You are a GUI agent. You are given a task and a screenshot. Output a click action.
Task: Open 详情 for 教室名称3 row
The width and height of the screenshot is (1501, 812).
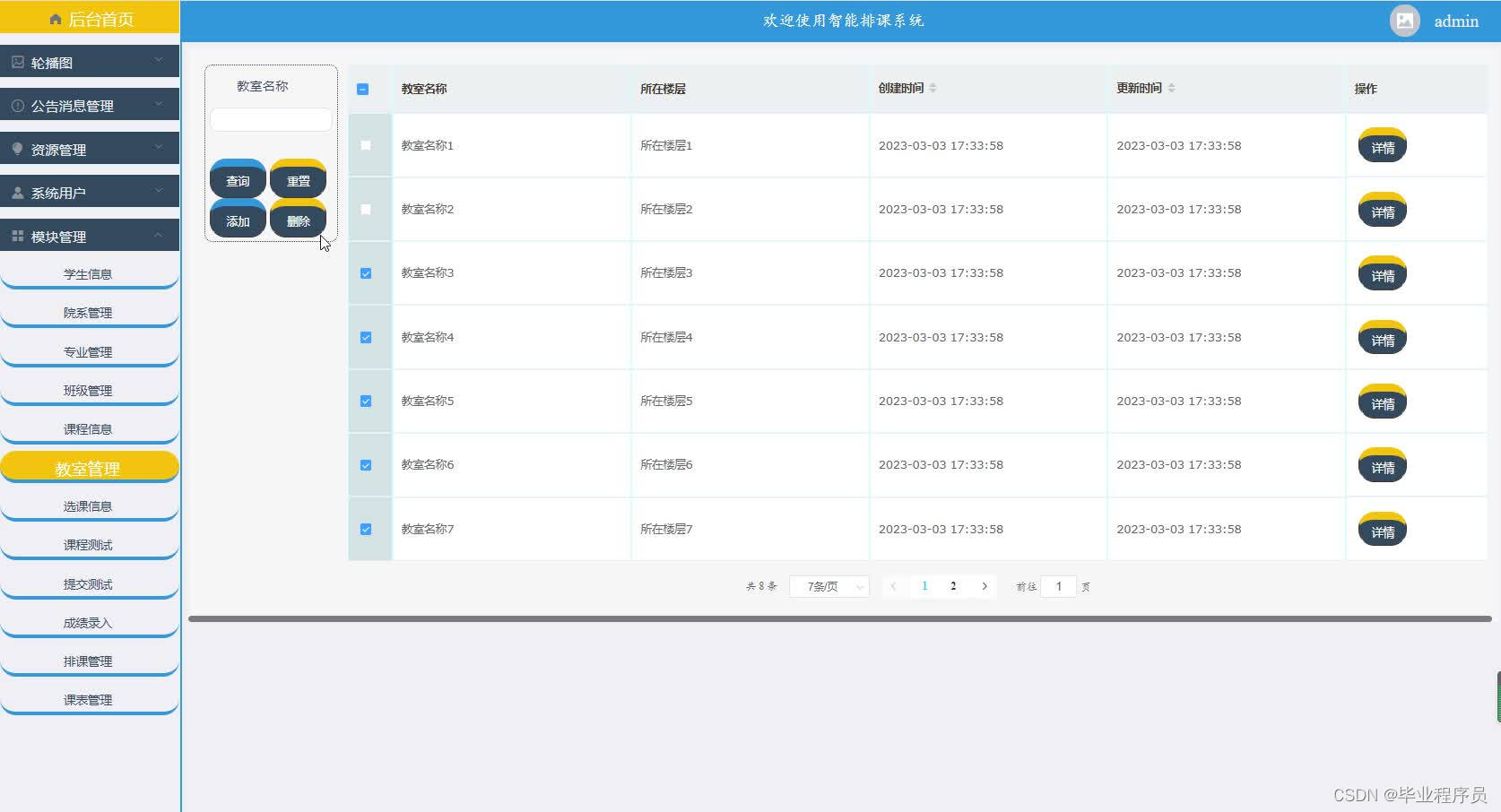(1382, 273)
